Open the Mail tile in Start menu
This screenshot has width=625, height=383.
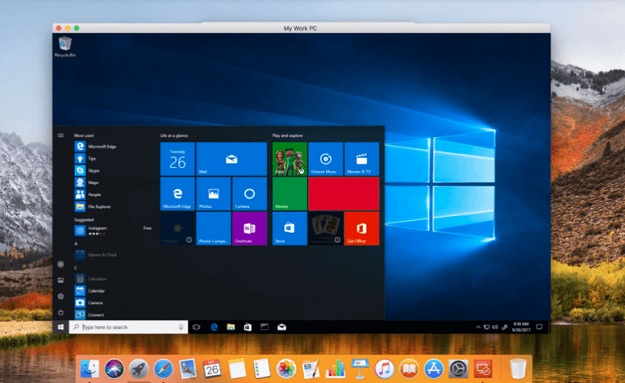pos(231,159)
